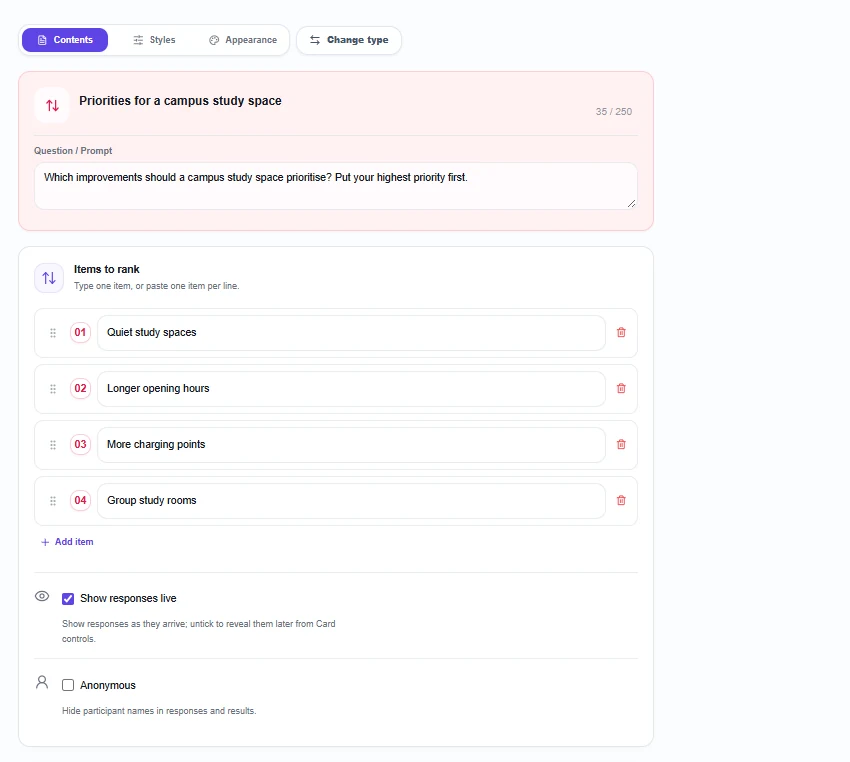Click the drag handle for More charging points
This screenshot has width=850, height=762.
[x=53, y=445]
